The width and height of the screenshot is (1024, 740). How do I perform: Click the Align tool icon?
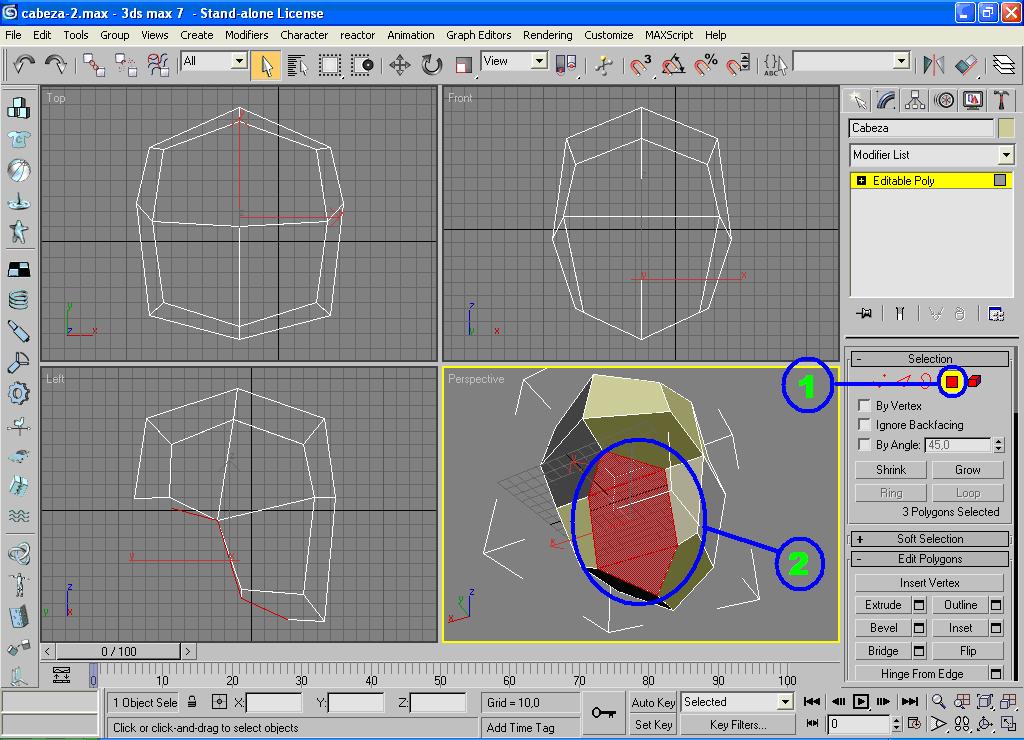coord(966,65)
